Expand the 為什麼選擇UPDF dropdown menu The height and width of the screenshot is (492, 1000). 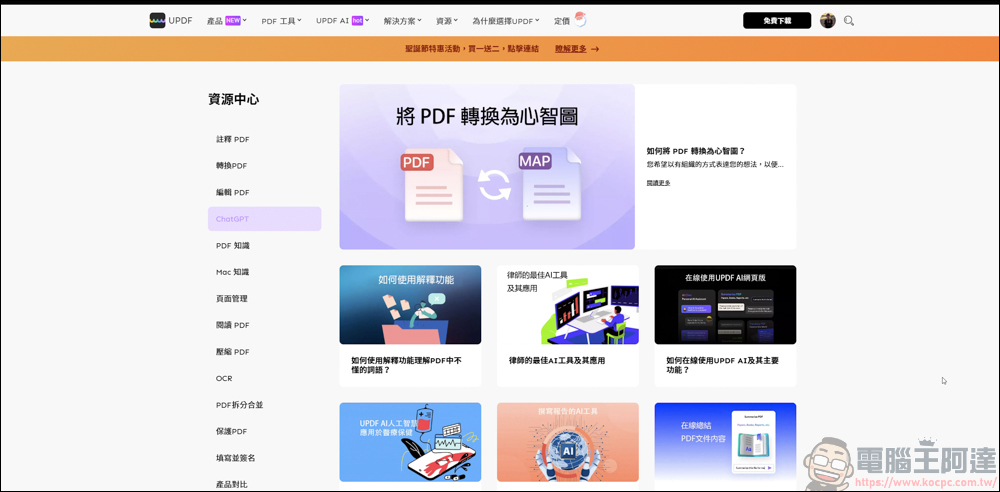click(506, 21)
